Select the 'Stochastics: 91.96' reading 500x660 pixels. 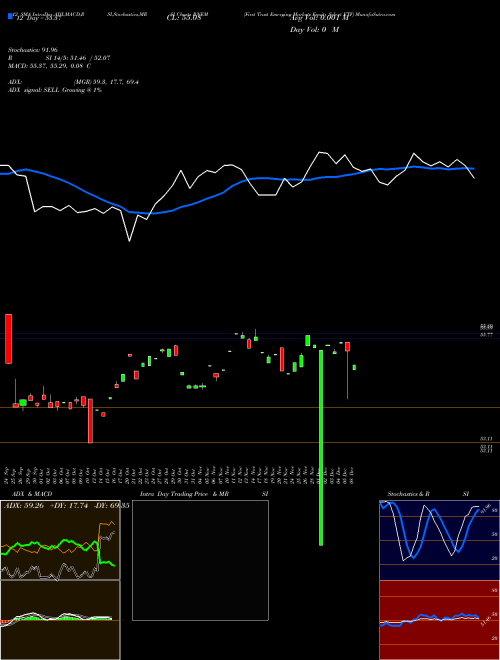32,50
